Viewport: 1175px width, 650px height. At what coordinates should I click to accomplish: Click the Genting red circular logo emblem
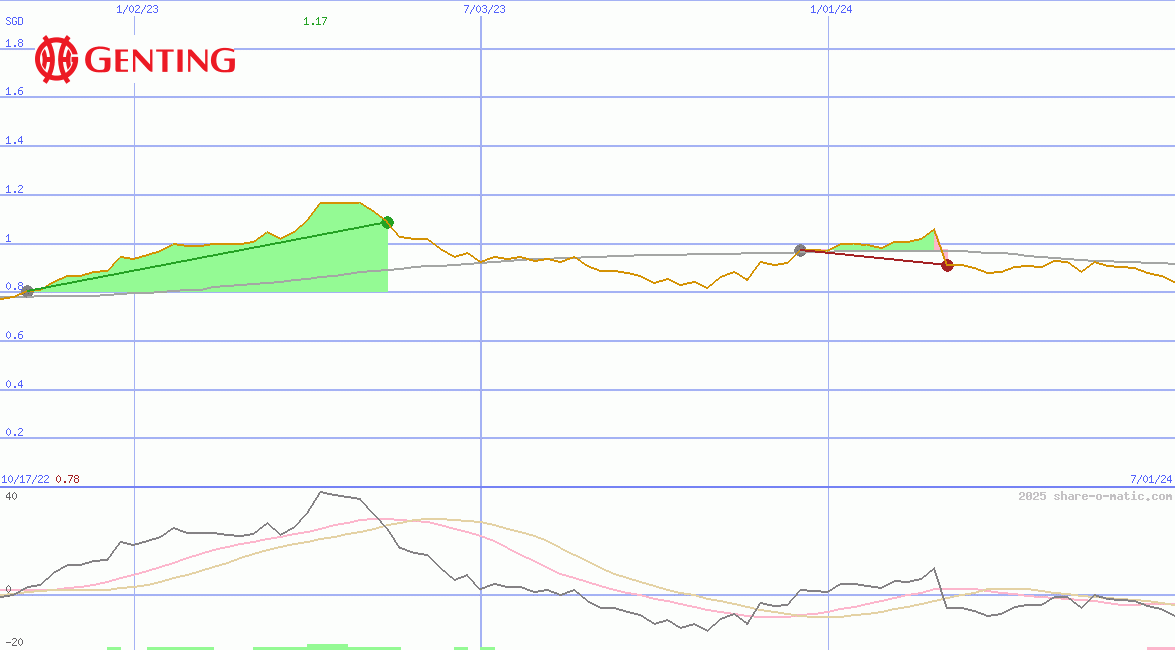pos(56,60)
